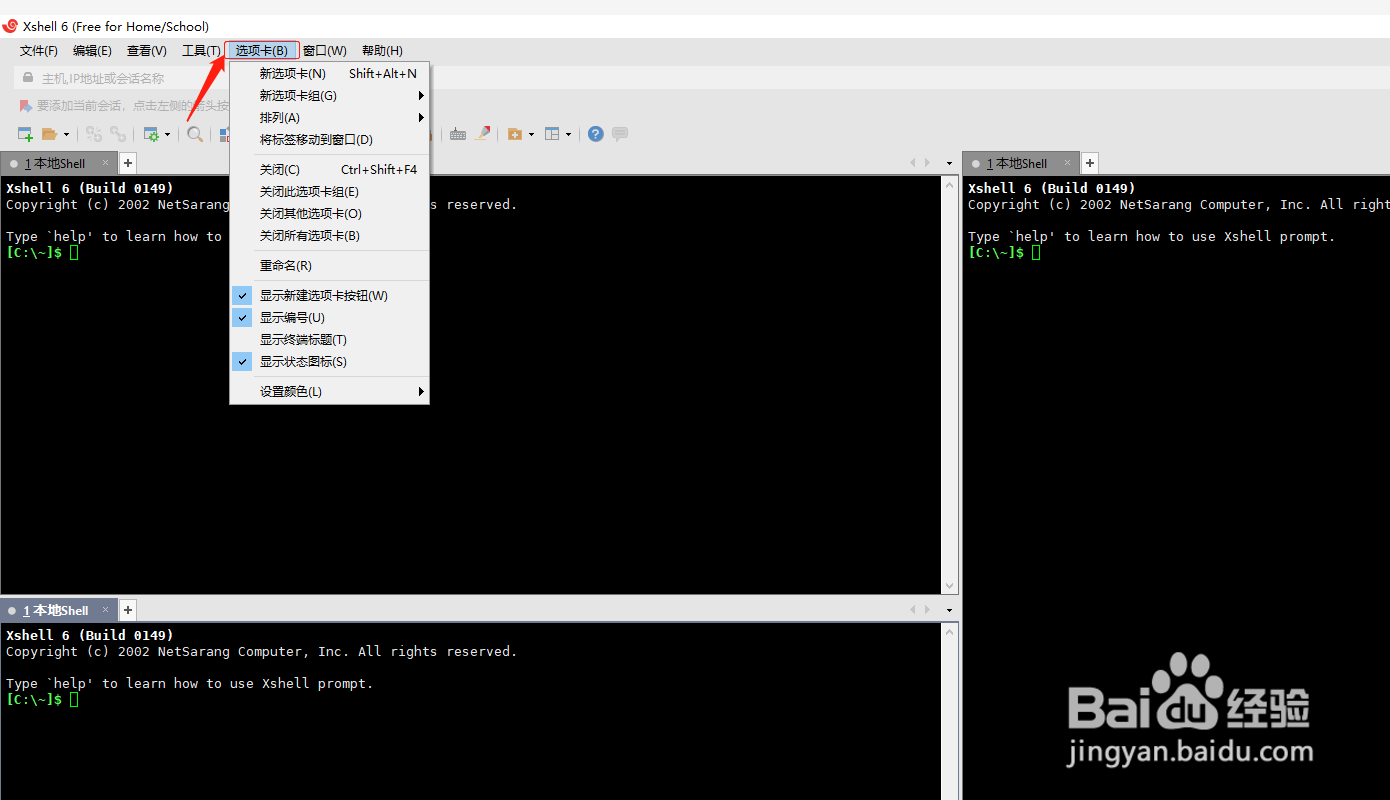Choose 重命名(R) from the menu
1390x800 pixels.
[x=330, y=266]
